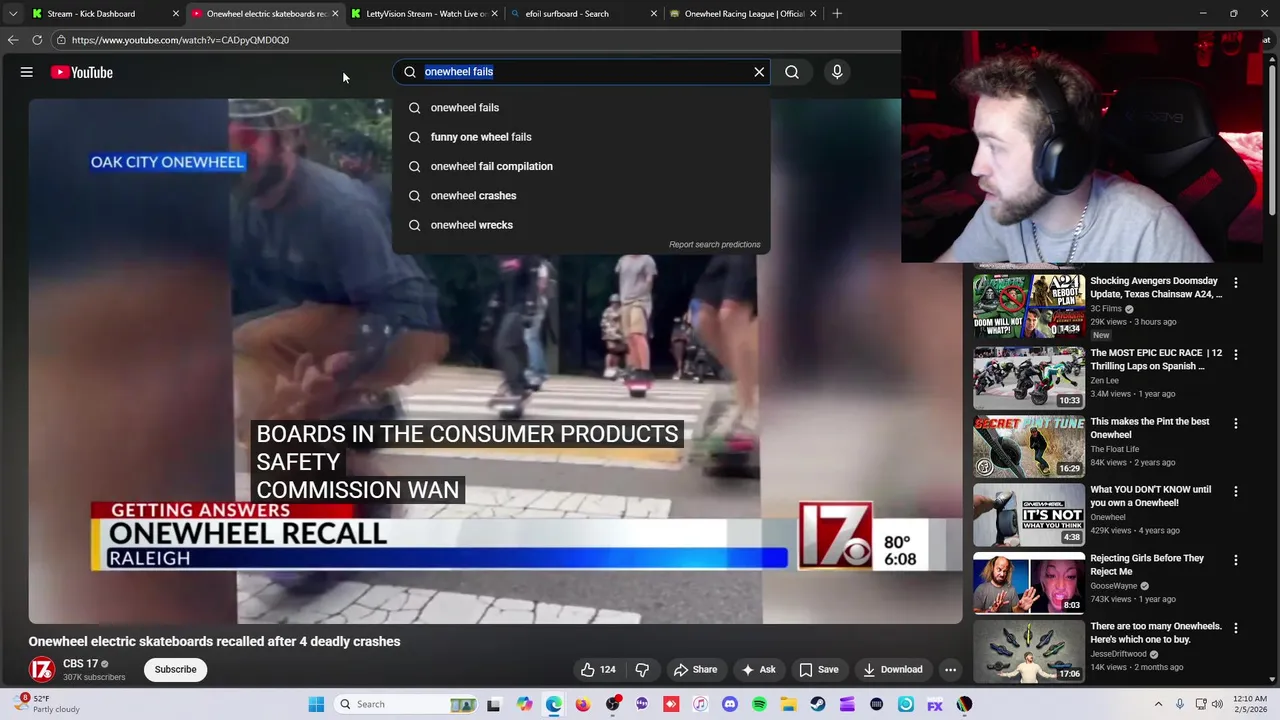This screenshot has width=1280, height=720.
Task: Open options for too many Onewheels video
Action: (x=1236, y=628)
